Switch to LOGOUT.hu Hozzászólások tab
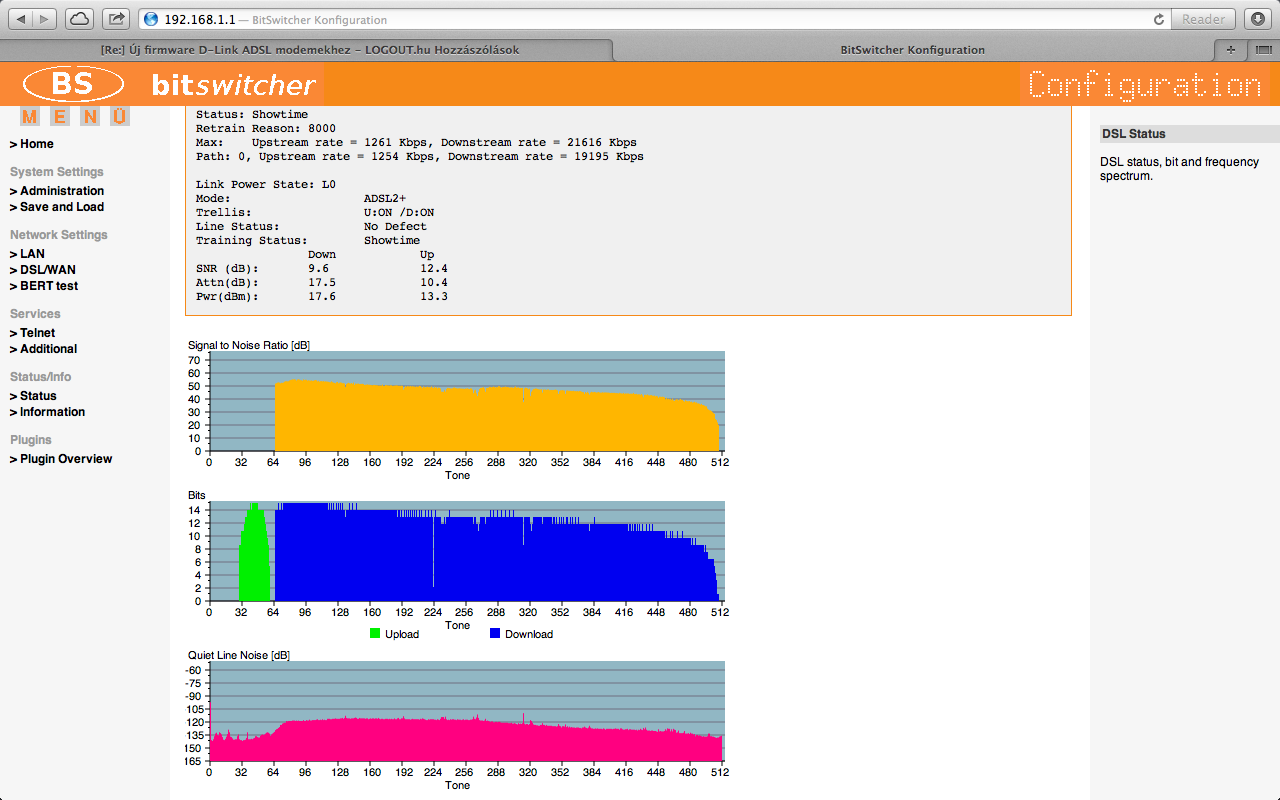This screenshot has height=800, width=1280. [309, 50]
